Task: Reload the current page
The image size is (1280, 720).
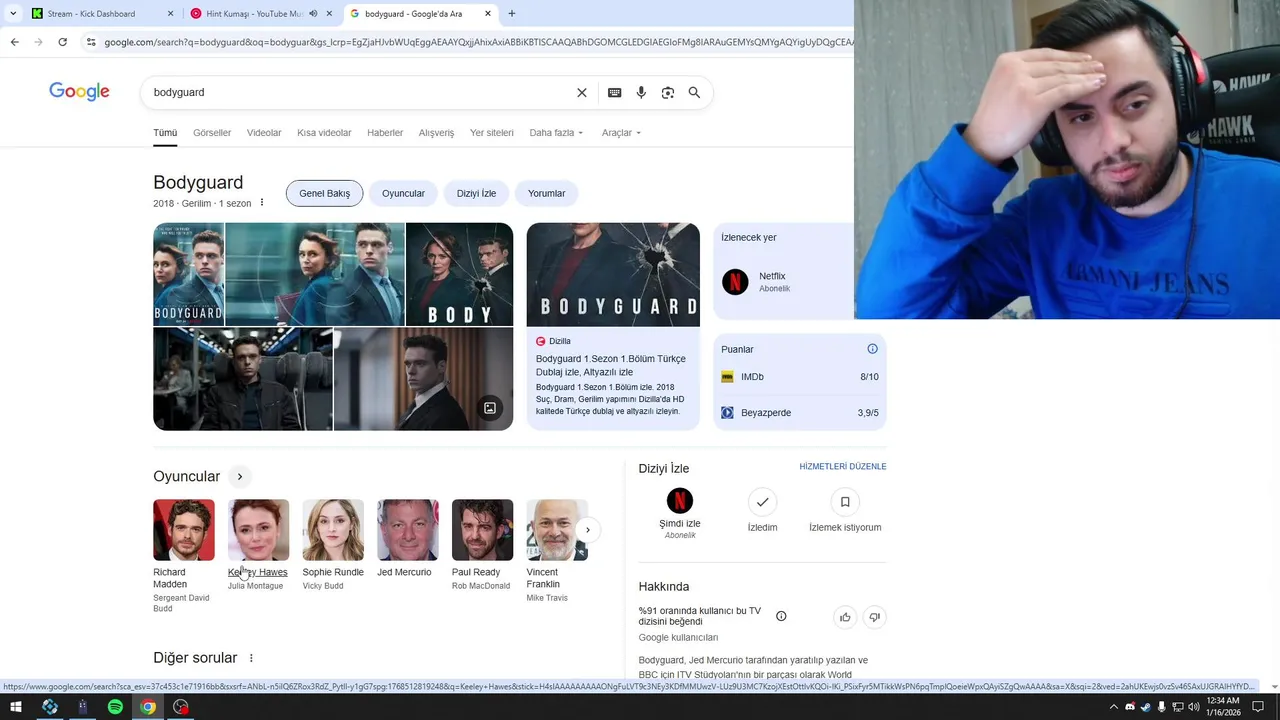Action: 62,42
